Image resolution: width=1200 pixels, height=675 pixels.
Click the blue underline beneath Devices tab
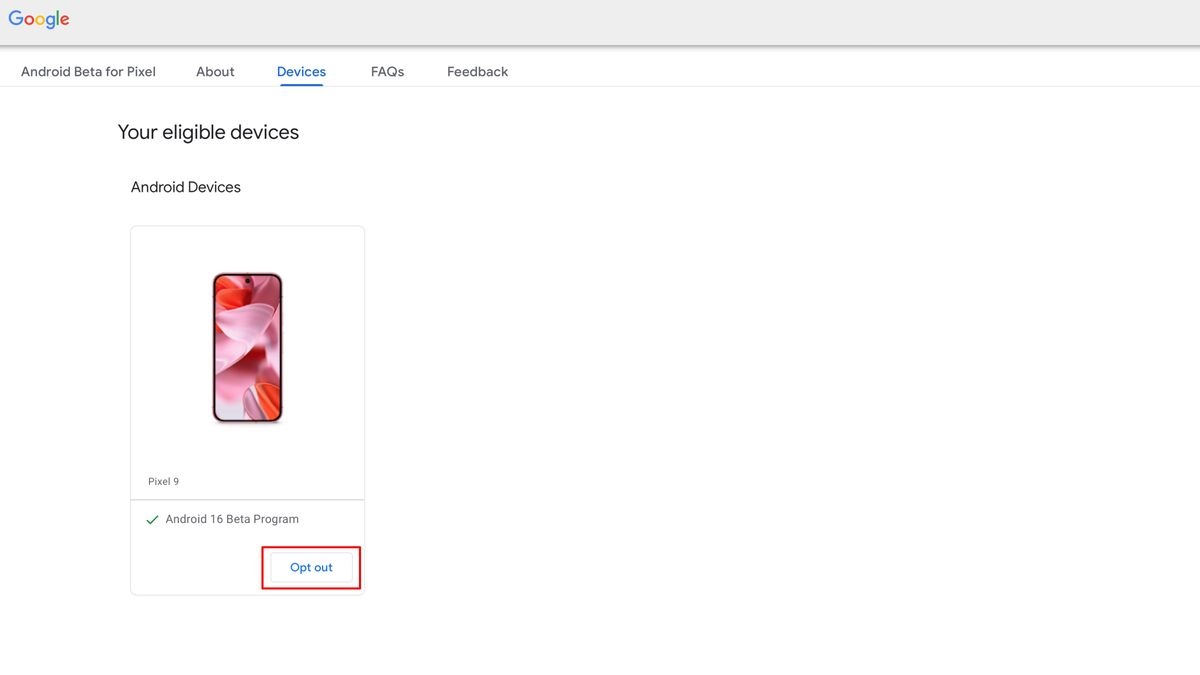[301, 84]
